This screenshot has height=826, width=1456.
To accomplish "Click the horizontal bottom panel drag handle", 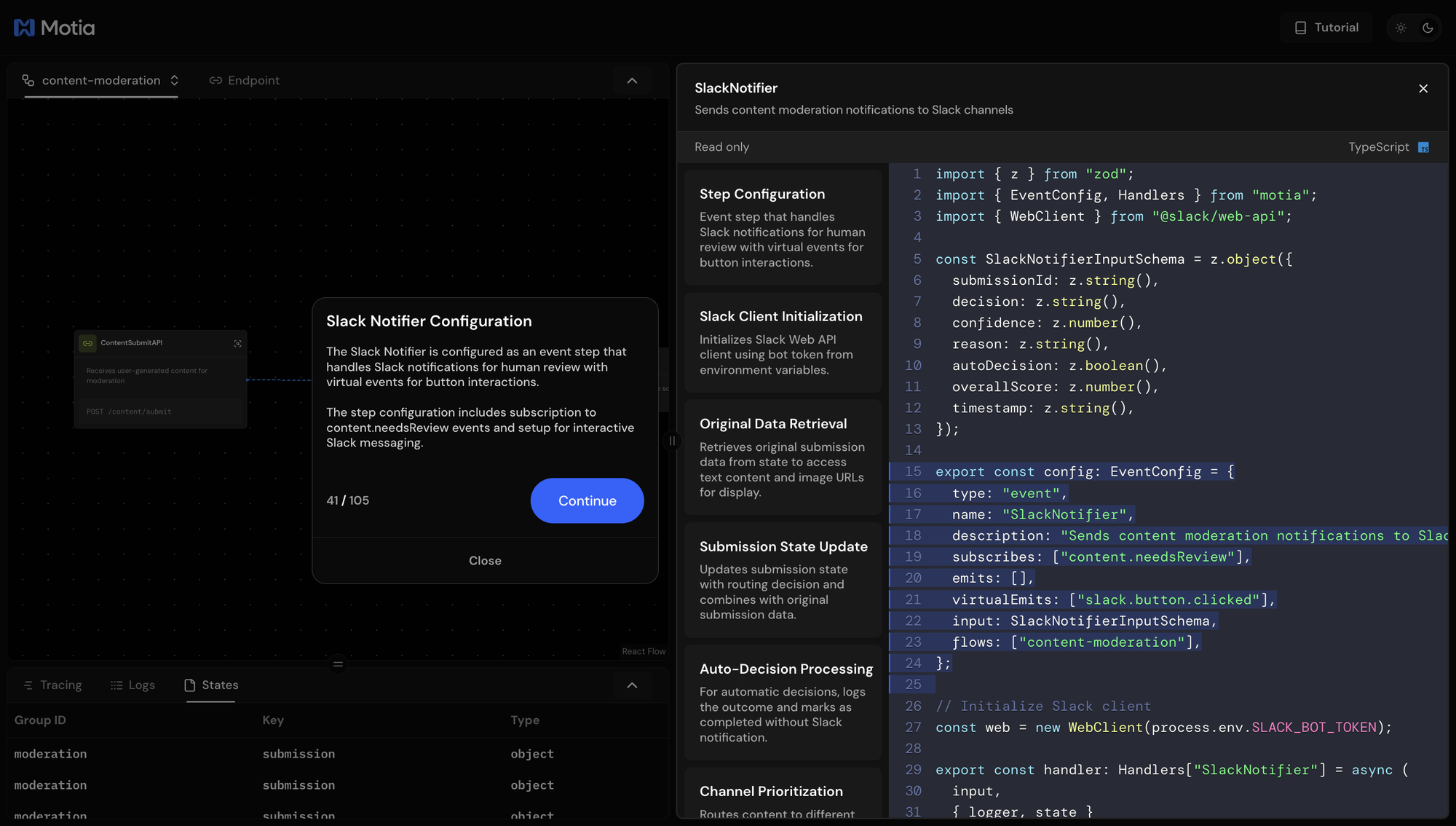I will pyautogui.click(x=338, y=664).
